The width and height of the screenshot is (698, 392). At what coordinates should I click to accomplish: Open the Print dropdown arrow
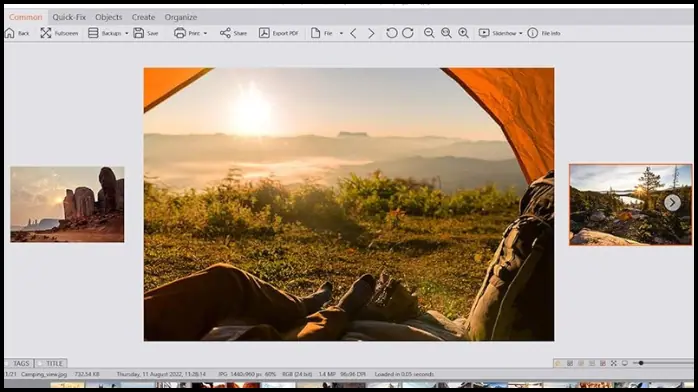point(205,33)
